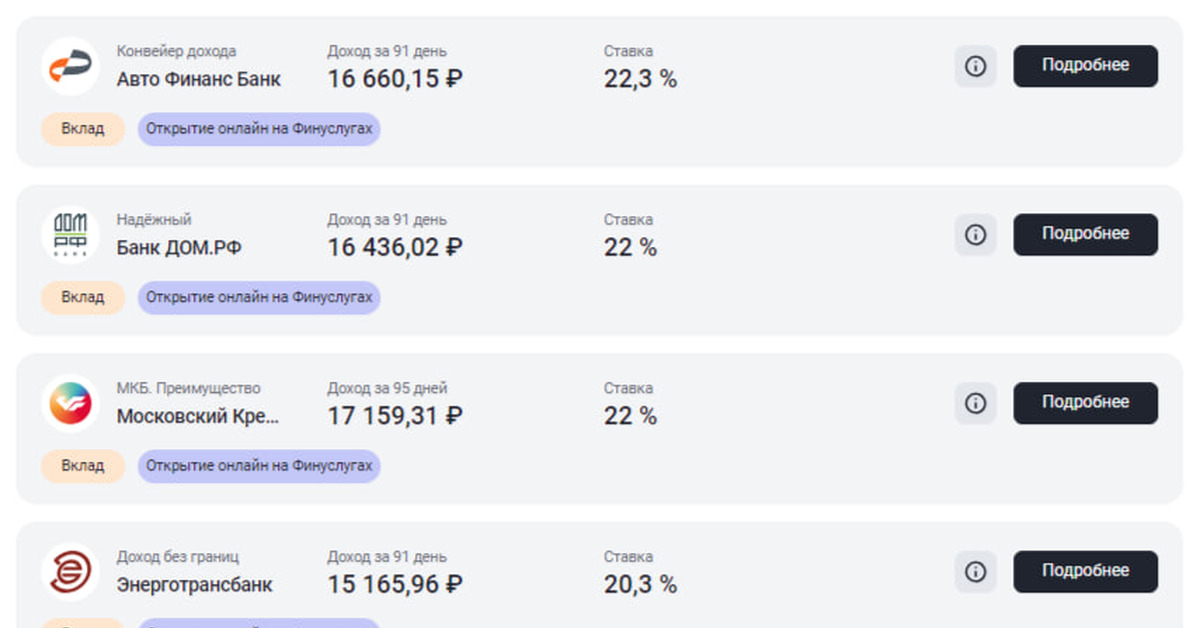This screenshot has height=628, width=1200.
Task: Open Подробнее for Энерготрансбанк offer
Action: click(x=1085, y=572)
